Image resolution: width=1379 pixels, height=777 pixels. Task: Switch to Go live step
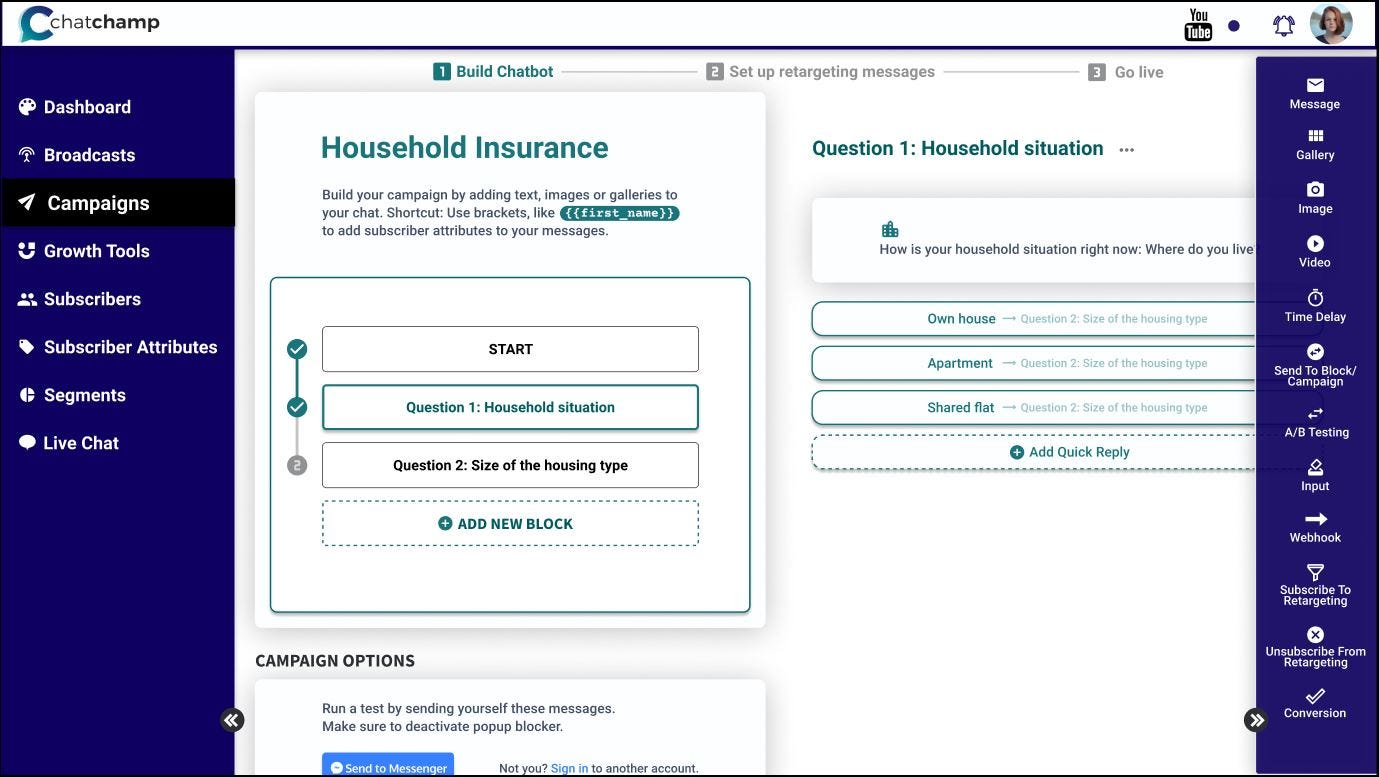coord(1126,72)
